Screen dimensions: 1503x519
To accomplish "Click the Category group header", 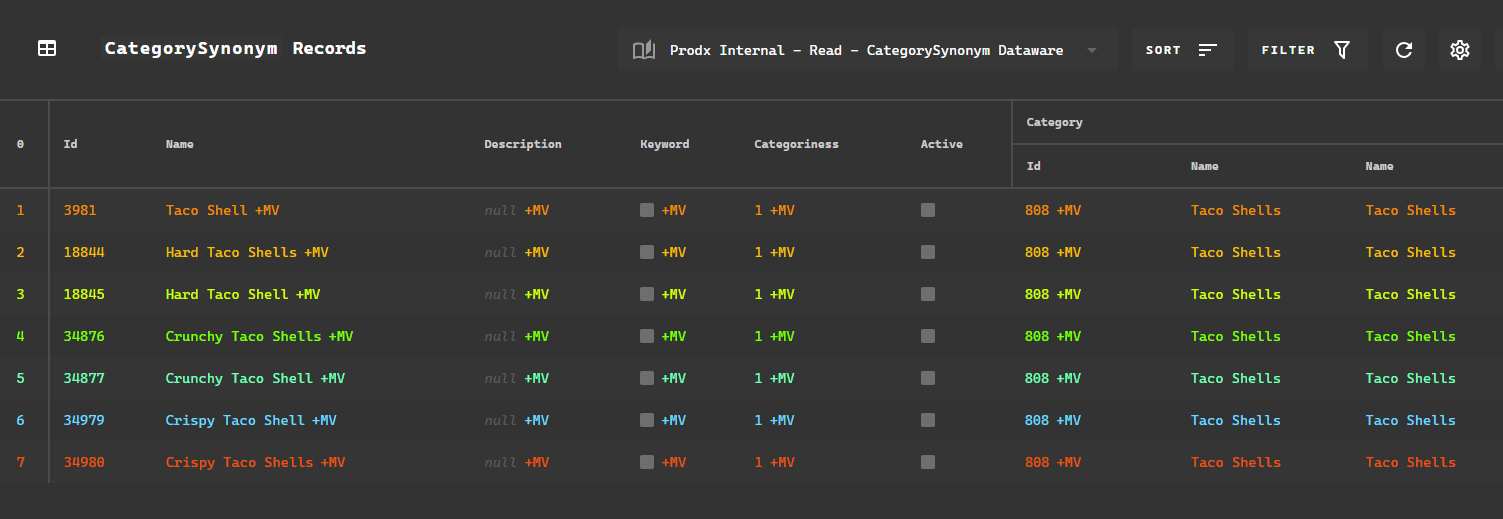I will click(1055, 122).
